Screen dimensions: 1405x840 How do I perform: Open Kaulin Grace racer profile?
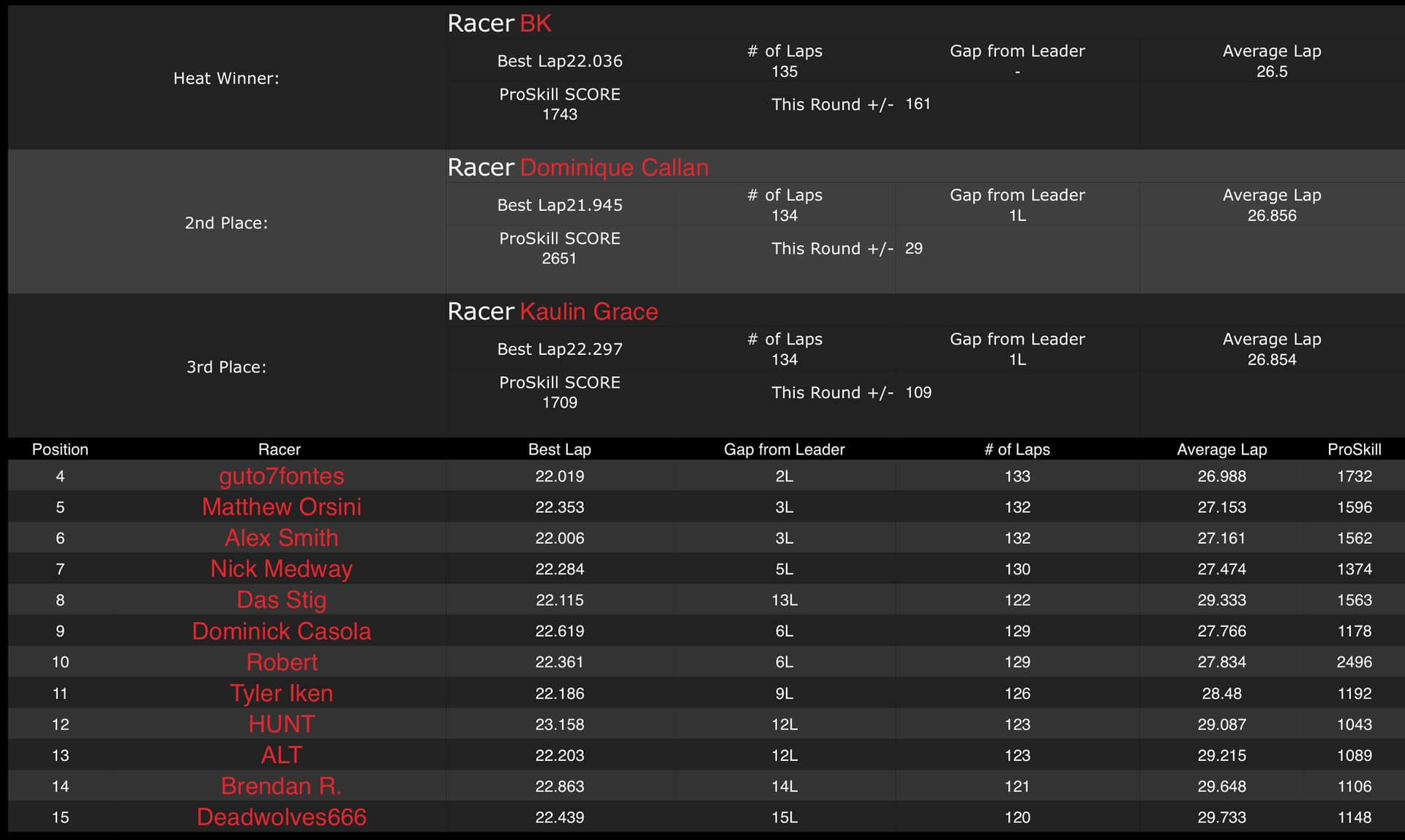tap(588, 312)
